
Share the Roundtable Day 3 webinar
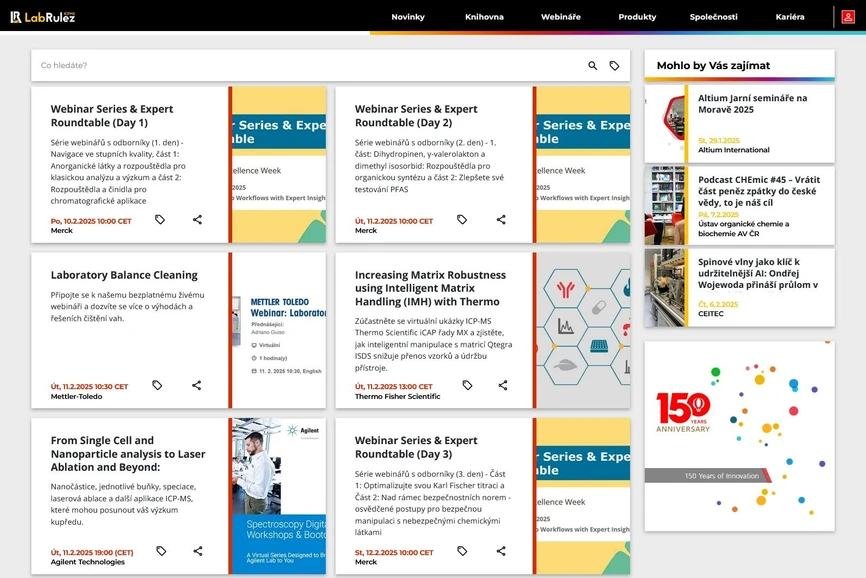[501, 551]
